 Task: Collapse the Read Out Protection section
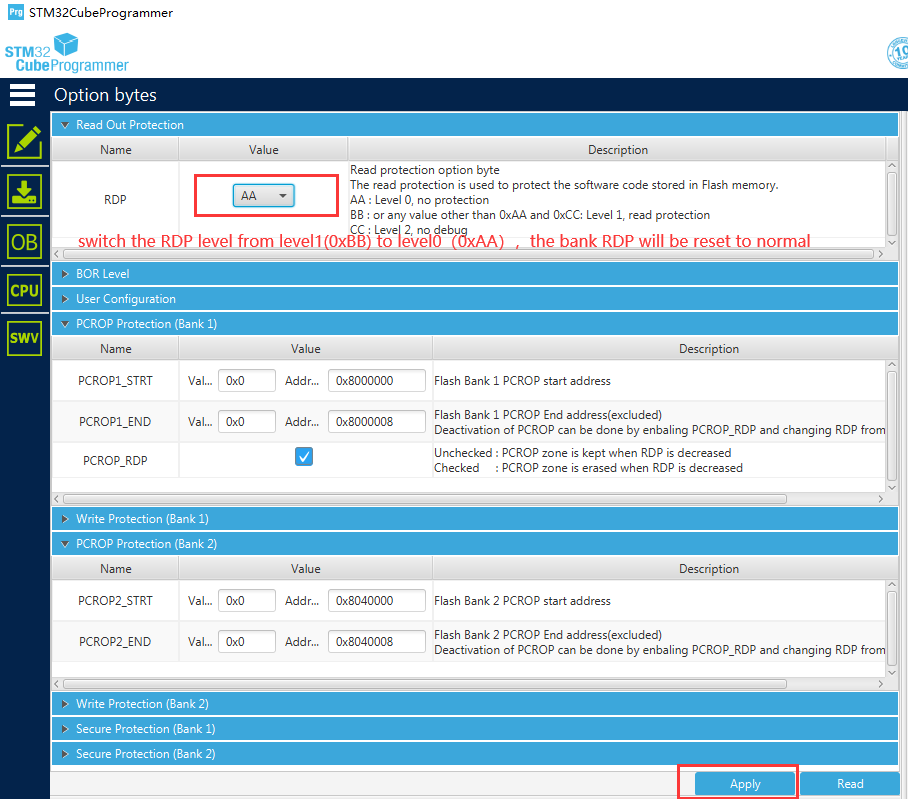(475, 125)
